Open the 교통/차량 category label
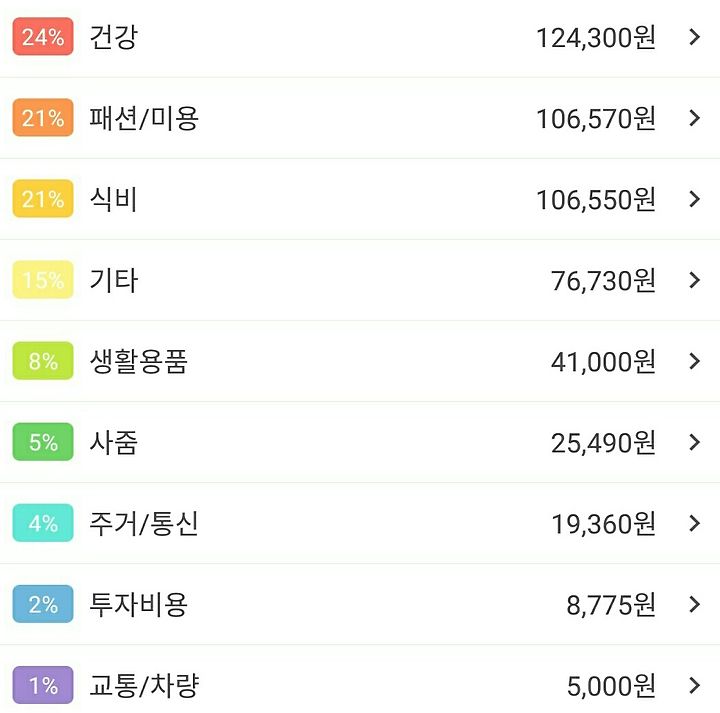The width and height of the screenshot is (720, 713). click(144, 685)
